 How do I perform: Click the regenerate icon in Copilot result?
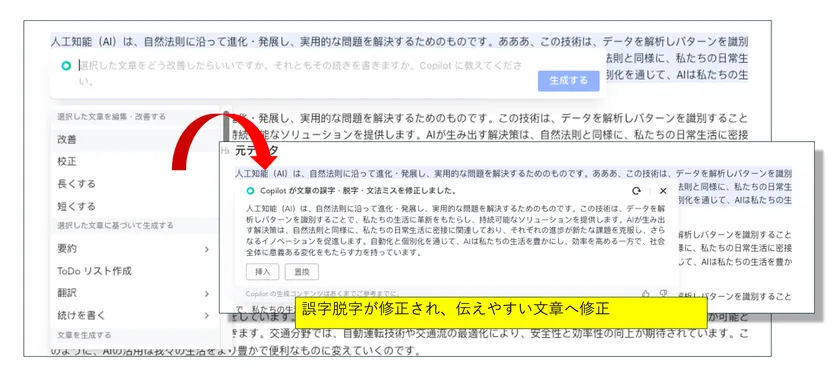(x=636, y=191)
